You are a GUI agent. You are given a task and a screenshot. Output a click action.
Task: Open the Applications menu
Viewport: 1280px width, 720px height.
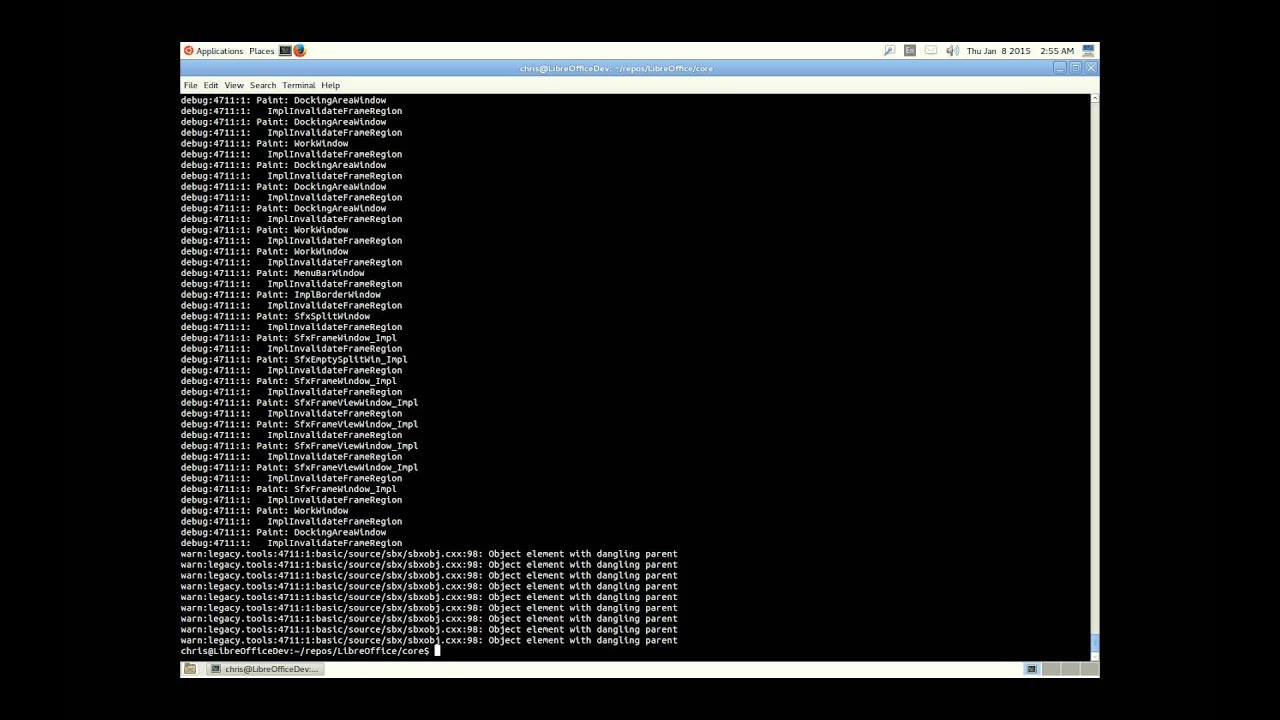214,51
